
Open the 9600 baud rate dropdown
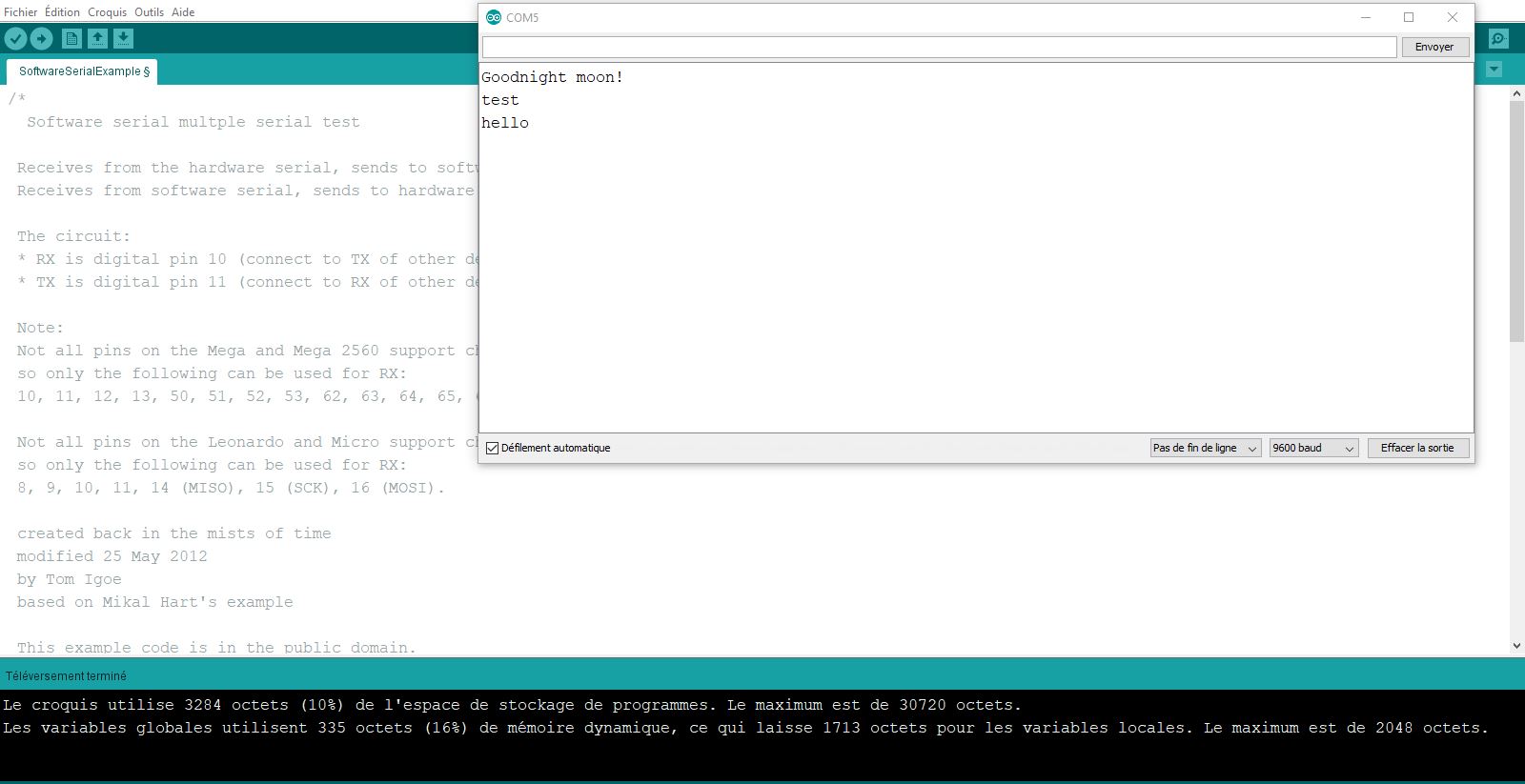[1313, 448]
